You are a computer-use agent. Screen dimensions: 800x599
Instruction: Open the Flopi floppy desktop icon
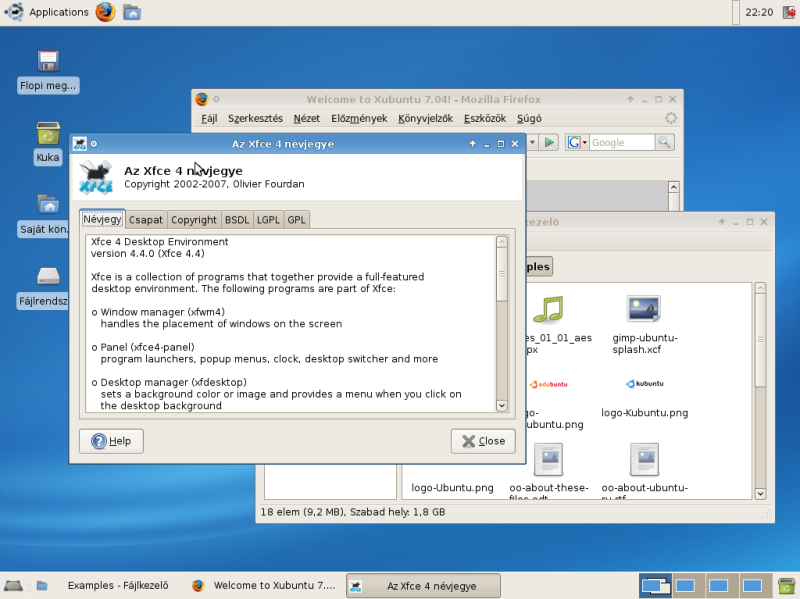pyautogui.click(x=47, y=62)
